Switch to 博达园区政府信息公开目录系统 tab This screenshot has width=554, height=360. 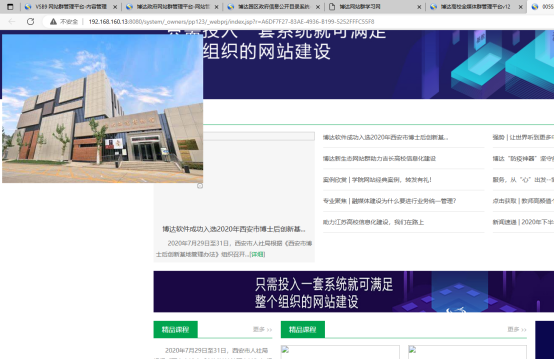point(273,7)
